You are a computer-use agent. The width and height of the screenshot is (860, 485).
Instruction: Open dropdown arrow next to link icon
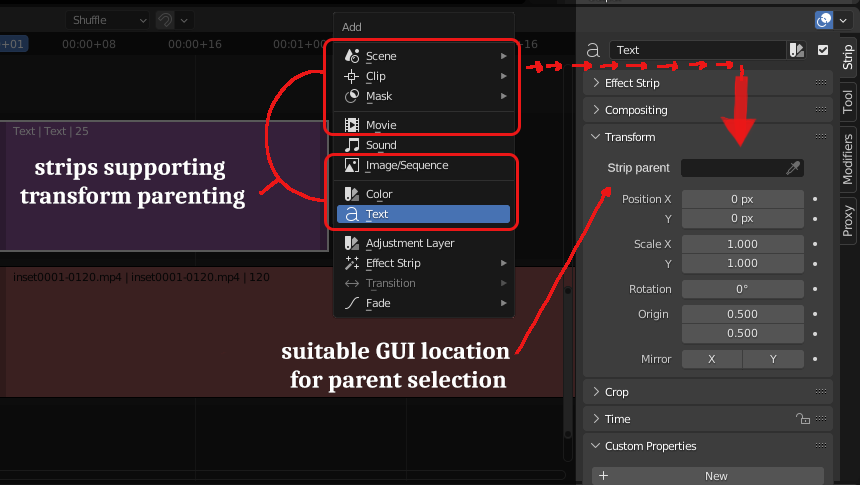pos(184,20)
